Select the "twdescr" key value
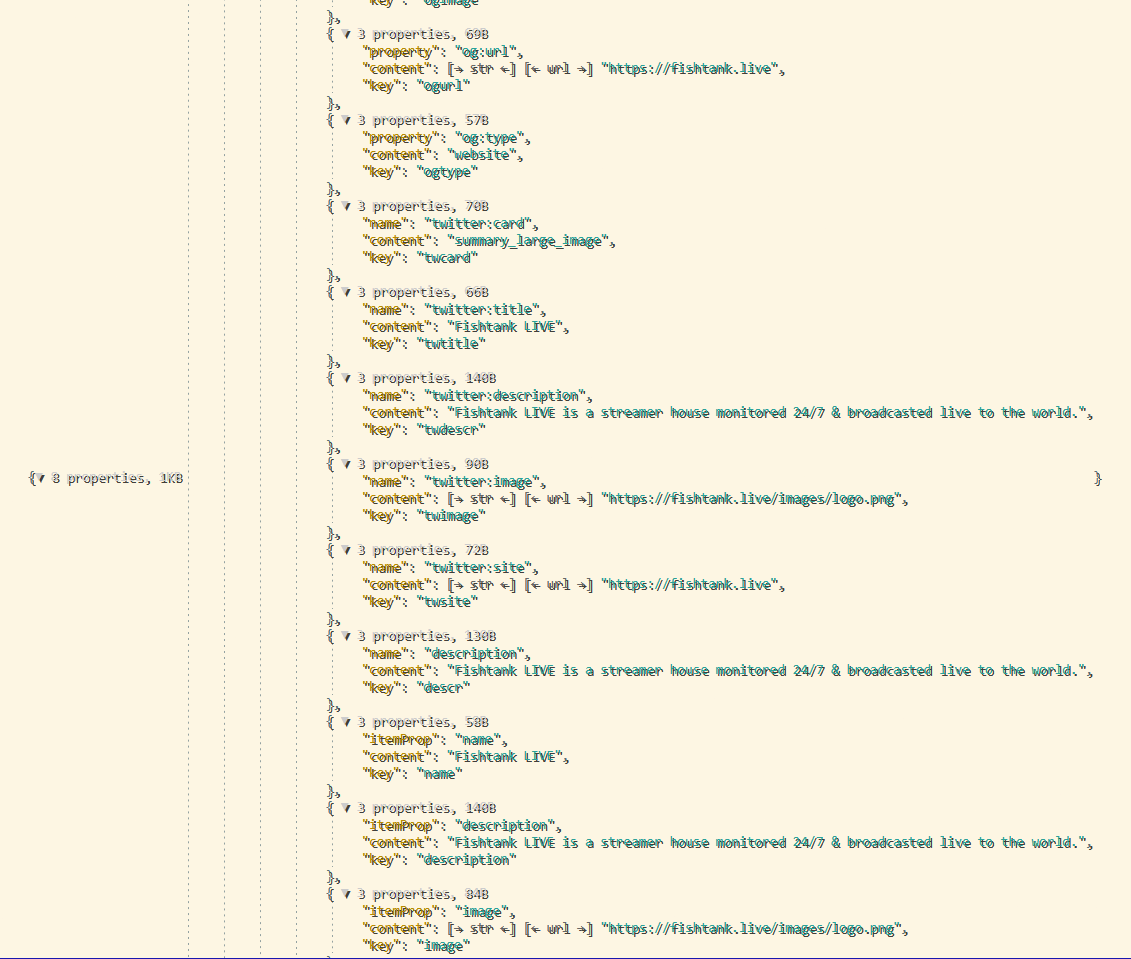The image size is (1131, 959). tap(451, 430)
